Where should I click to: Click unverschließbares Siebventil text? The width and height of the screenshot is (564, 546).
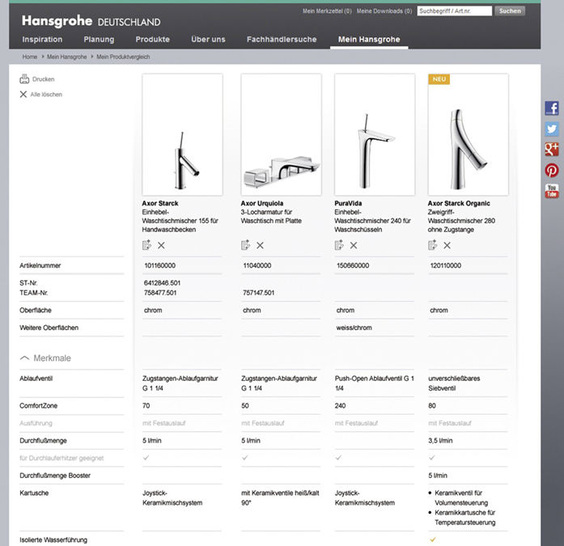click(x=454, y=383)
